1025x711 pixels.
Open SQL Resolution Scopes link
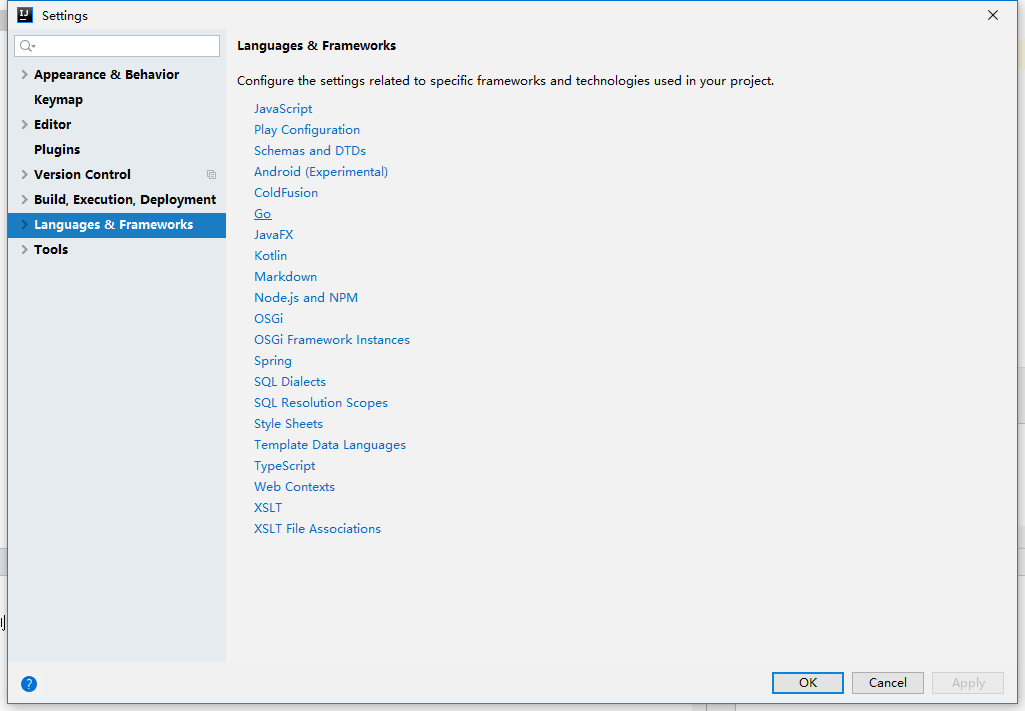pos(321,403)
